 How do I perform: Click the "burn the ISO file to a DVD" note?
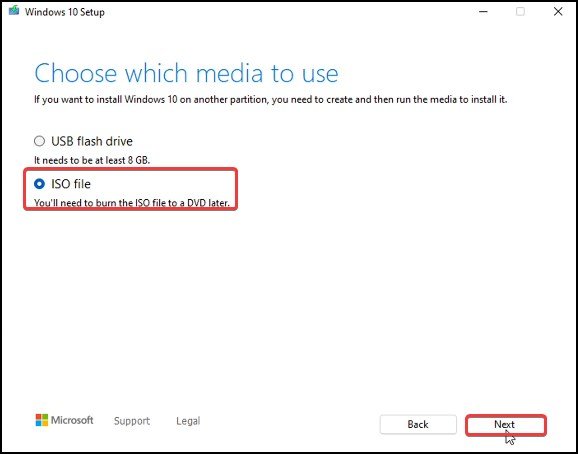tap(132, 203)
